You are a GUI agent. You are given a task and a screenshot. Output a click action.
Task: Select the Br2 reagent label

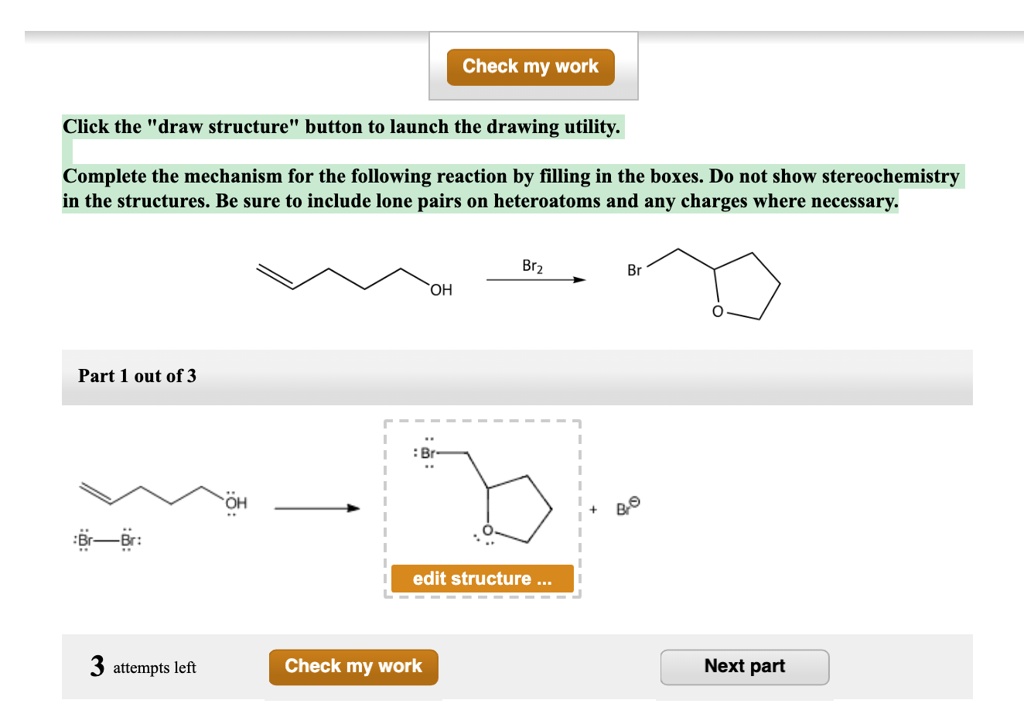coord(531,265)
